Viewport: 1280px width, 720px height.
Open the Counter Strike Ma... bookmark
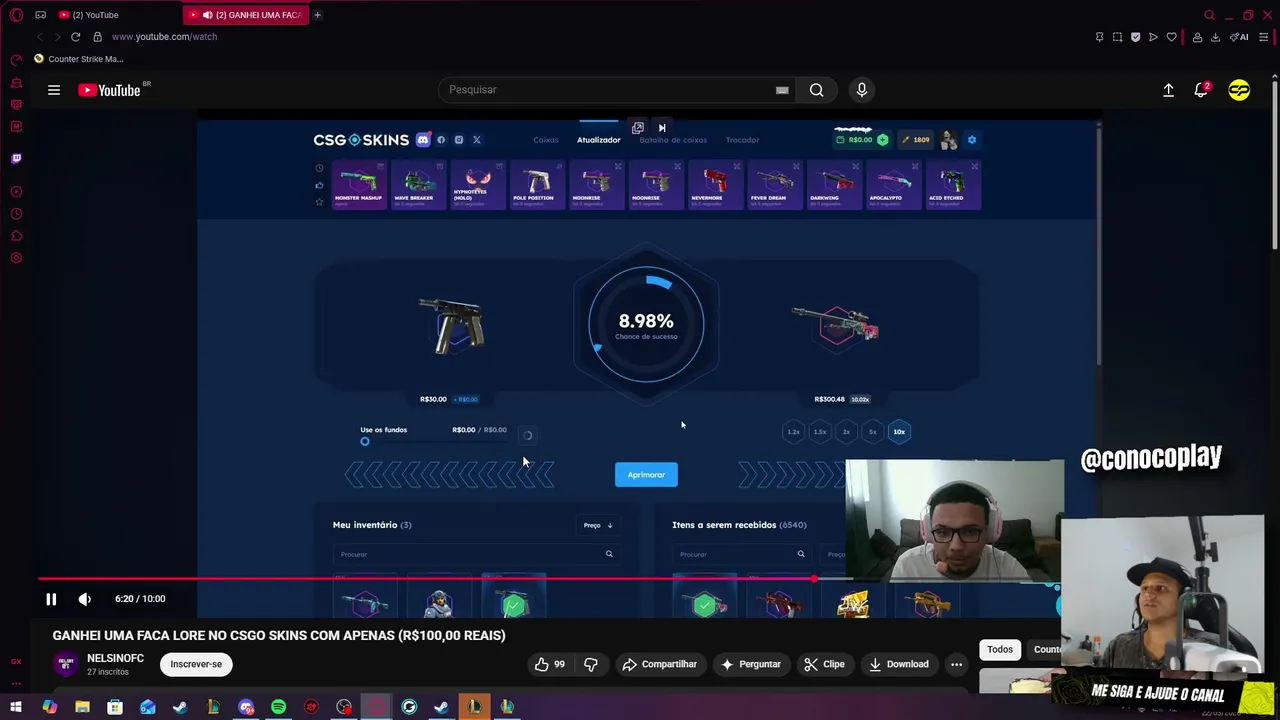[79, 59]
